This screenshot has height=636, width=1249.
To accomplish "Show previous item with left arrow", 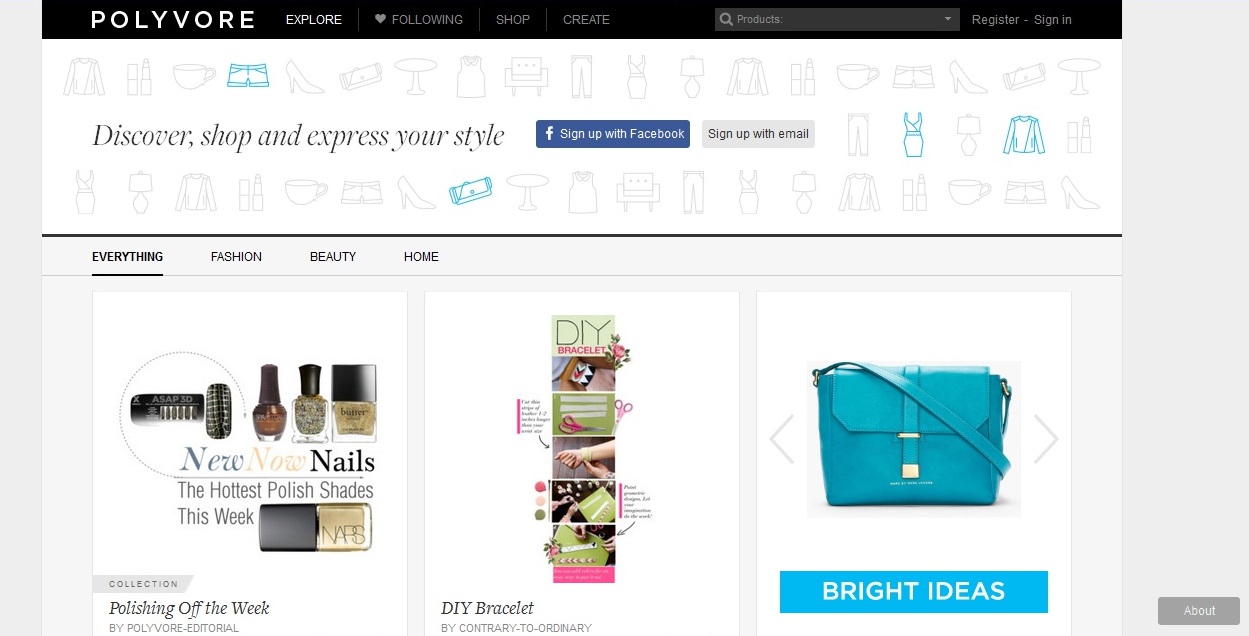I will (x=782, y=439).
